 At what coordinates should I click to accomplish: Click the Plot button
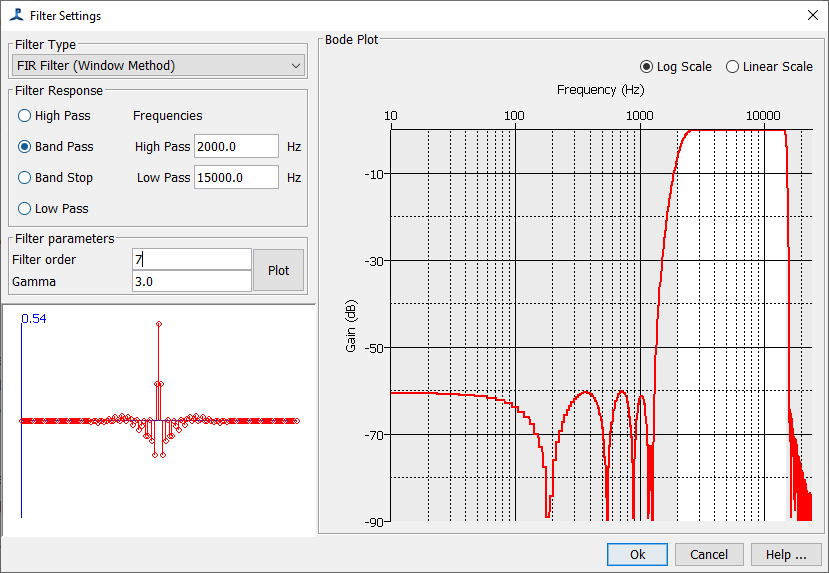[x=279, y=270]
